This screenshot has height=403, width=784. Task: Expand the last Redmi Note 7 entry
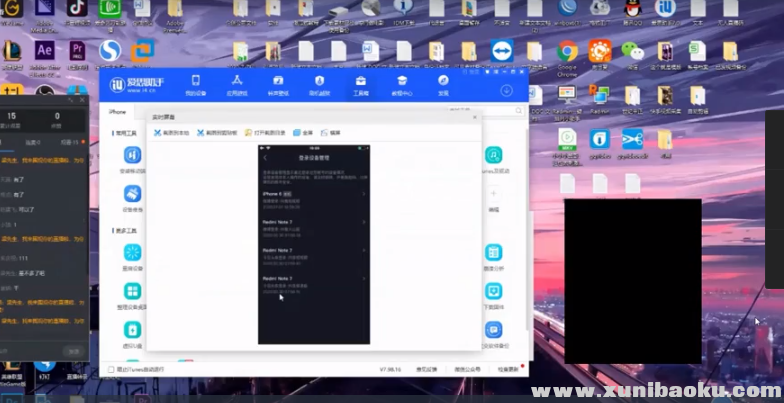[363, 278]
